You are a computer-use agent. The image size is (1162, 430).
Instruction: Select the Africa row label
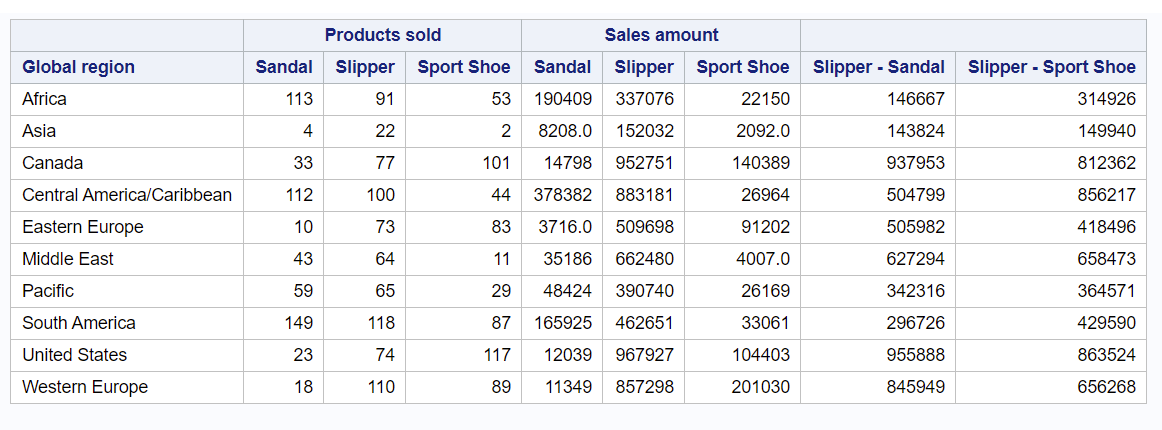click(x=45, y=99)
